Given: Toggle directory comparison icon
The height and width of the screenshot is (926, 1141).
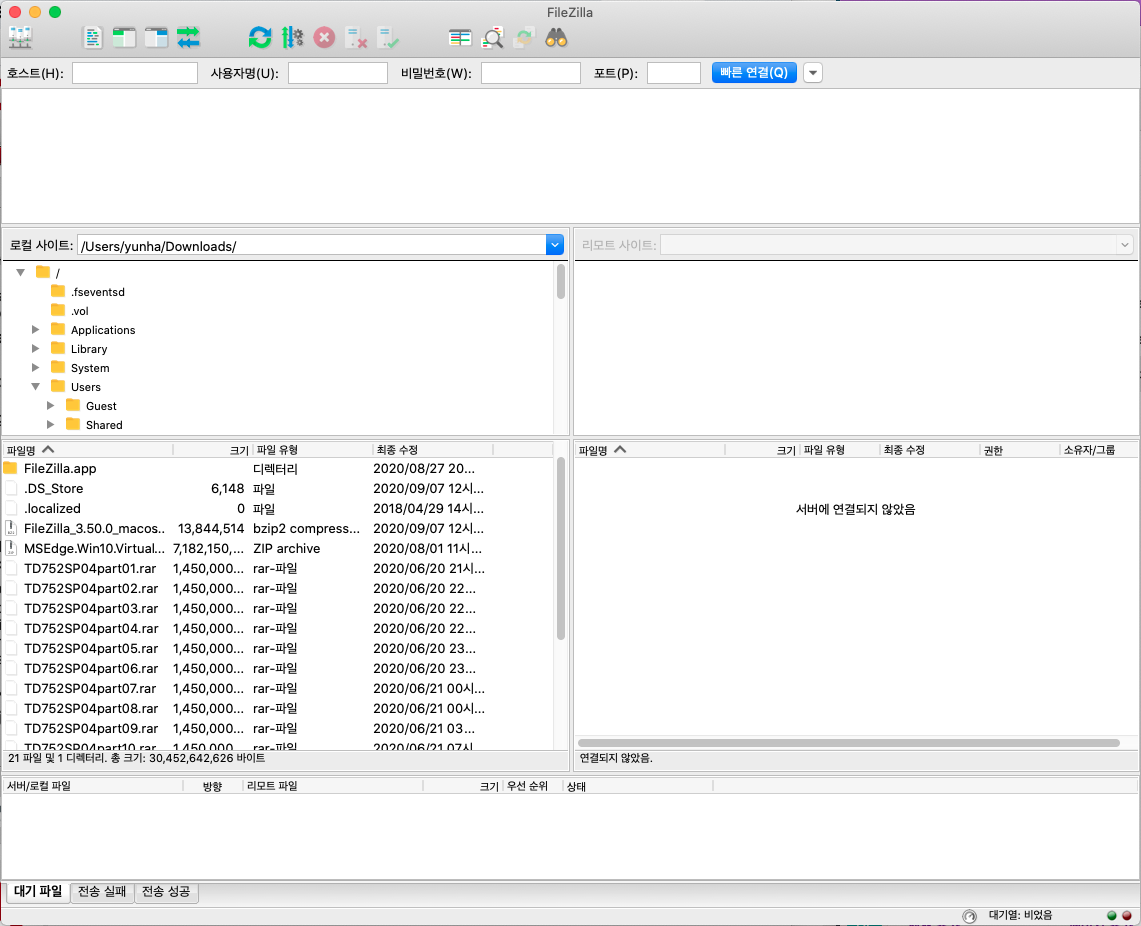Looking at the screenshot, I should pos(493,37).
